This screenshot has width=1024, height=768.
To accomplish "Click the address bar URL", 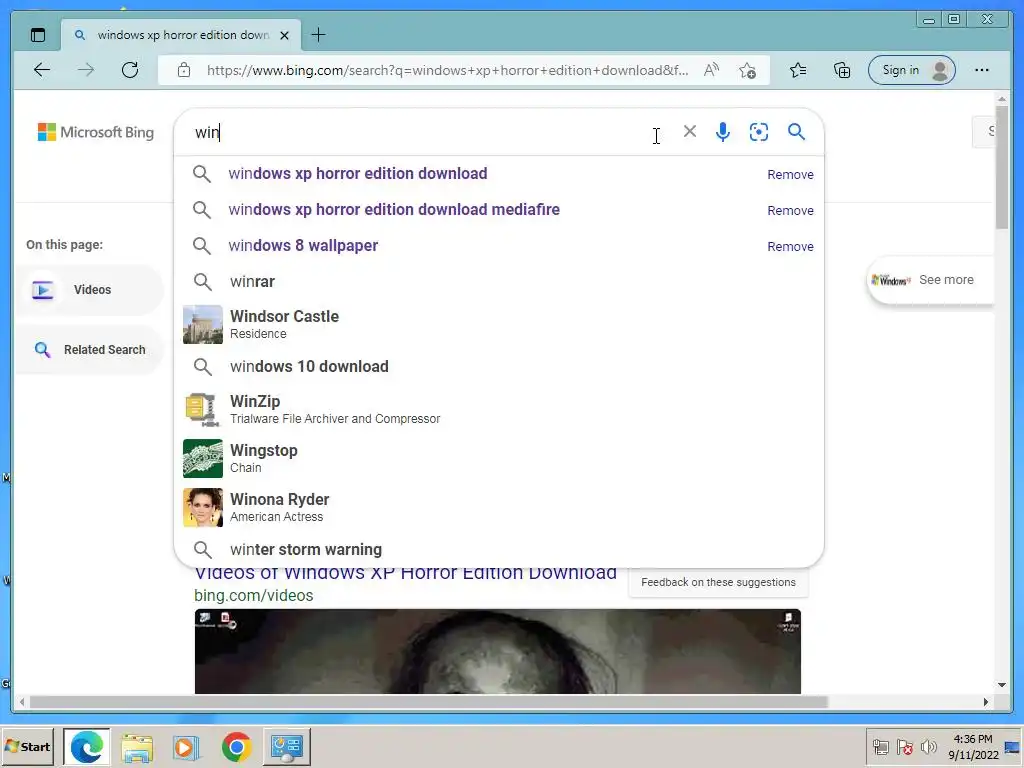I will [x=447, y=70].
